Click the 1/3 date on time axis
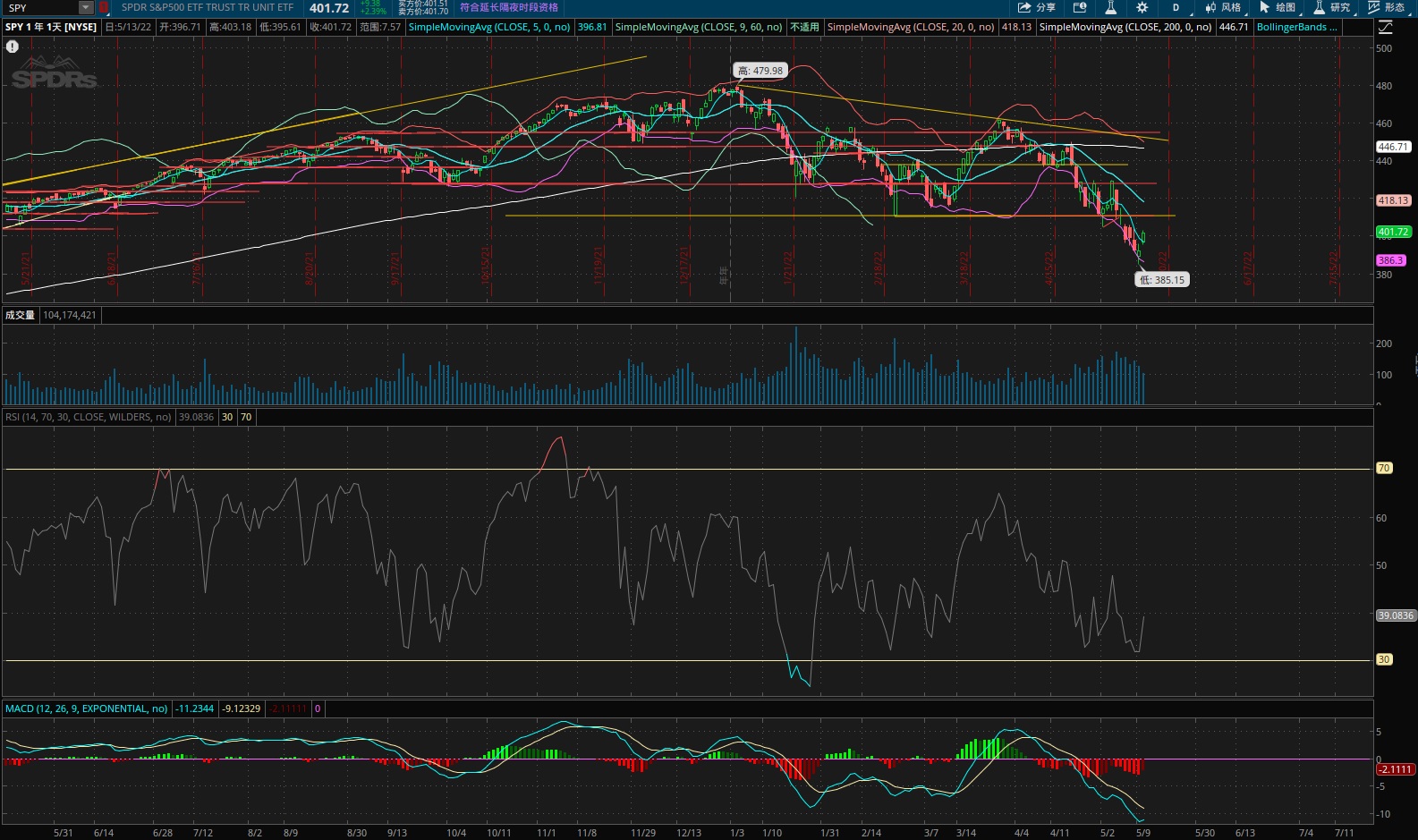Viewport: 1418px width, 840px height. 737,833
